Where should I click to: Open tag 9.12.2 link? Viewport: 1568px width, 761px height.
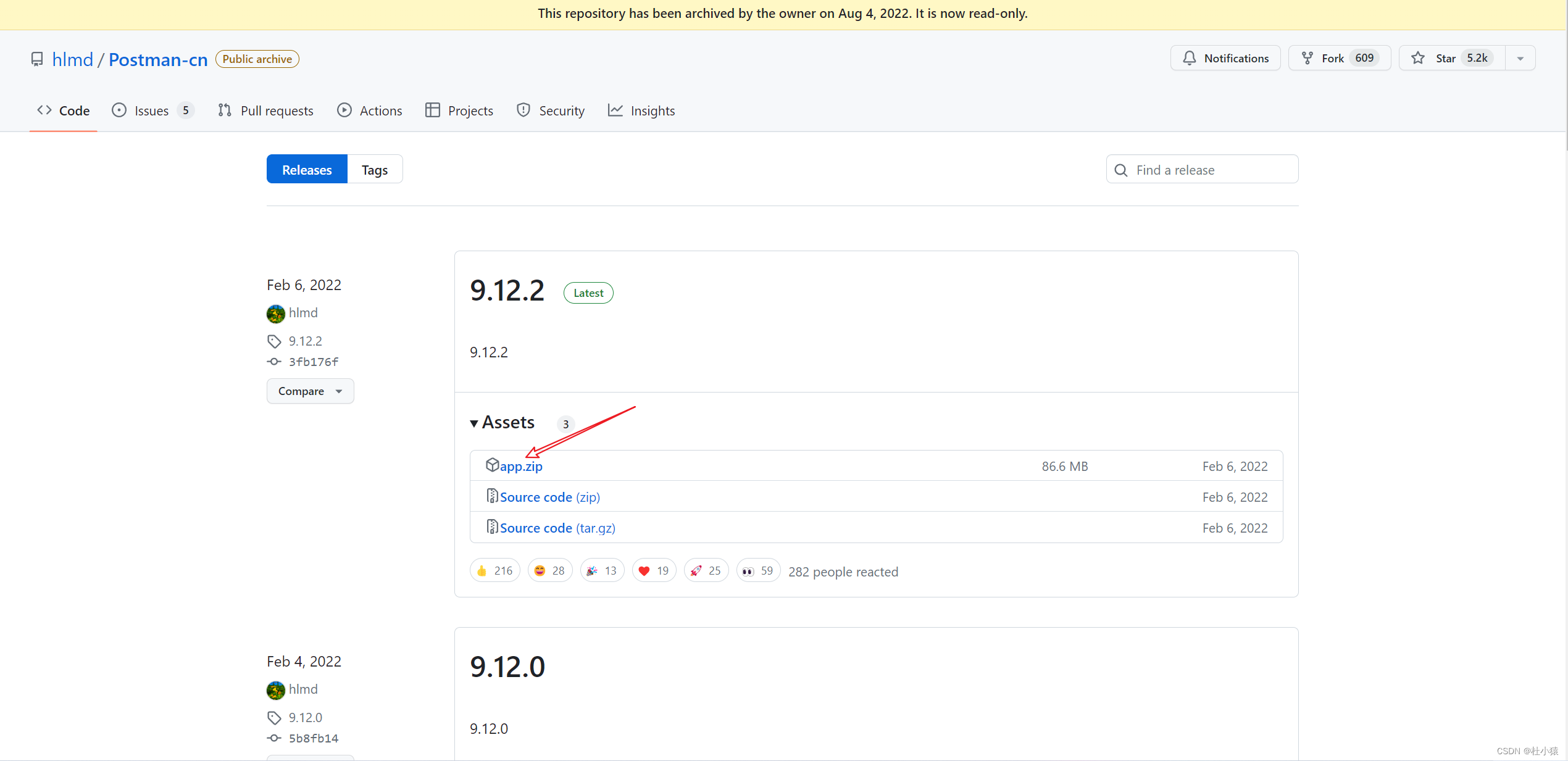click(x=305, y=341)
